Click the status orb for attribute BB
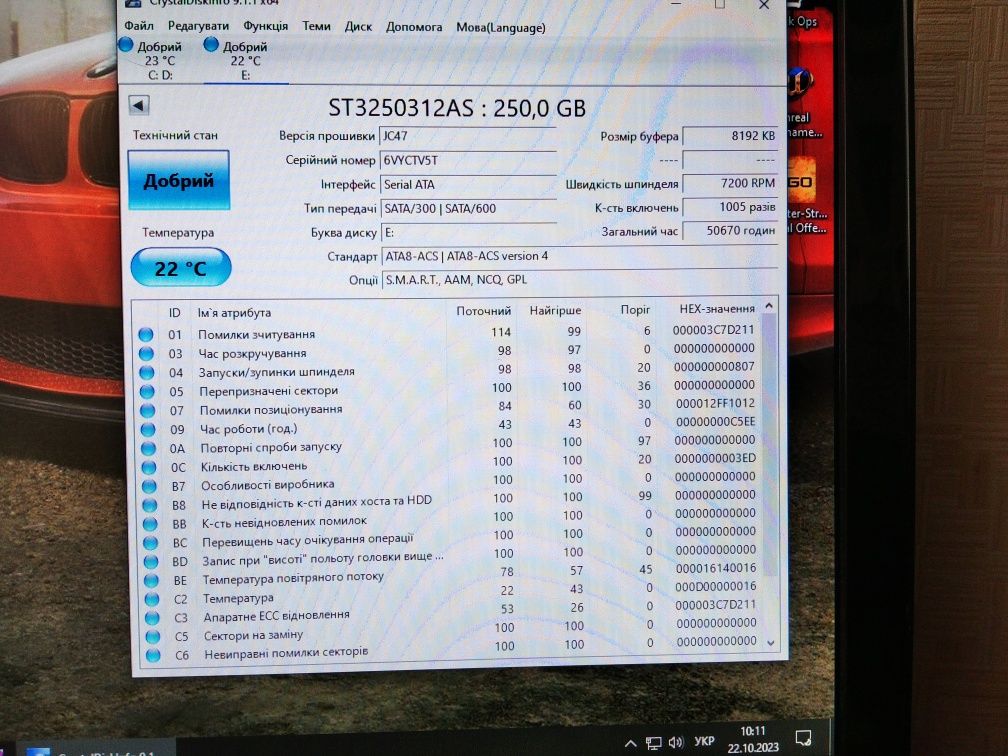1008x756 pixels. [x=150, y=523]
